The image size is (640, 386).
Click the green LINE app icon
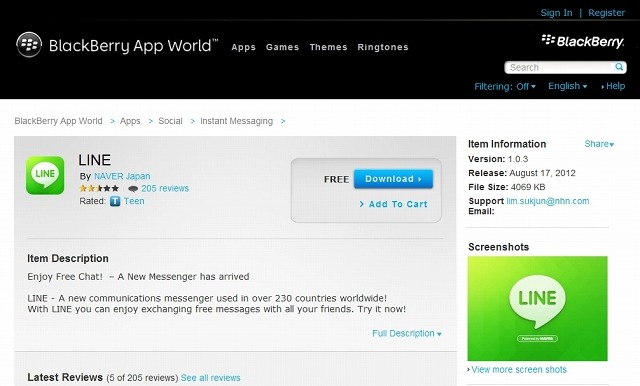(45, 175)
